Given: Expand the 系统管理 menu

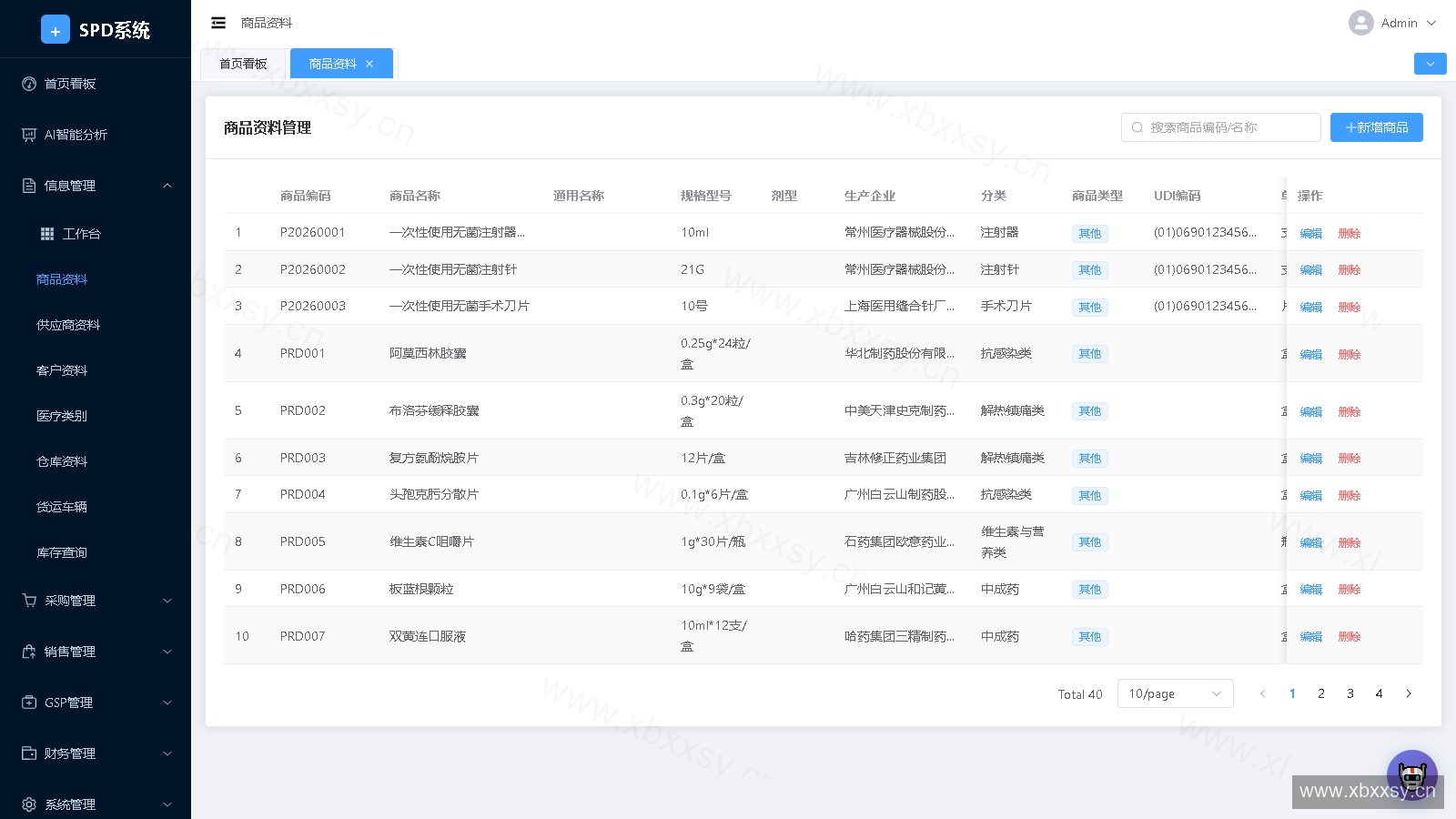Looking at the screenshot, I should pyautogui.click(x=96, y=804).
